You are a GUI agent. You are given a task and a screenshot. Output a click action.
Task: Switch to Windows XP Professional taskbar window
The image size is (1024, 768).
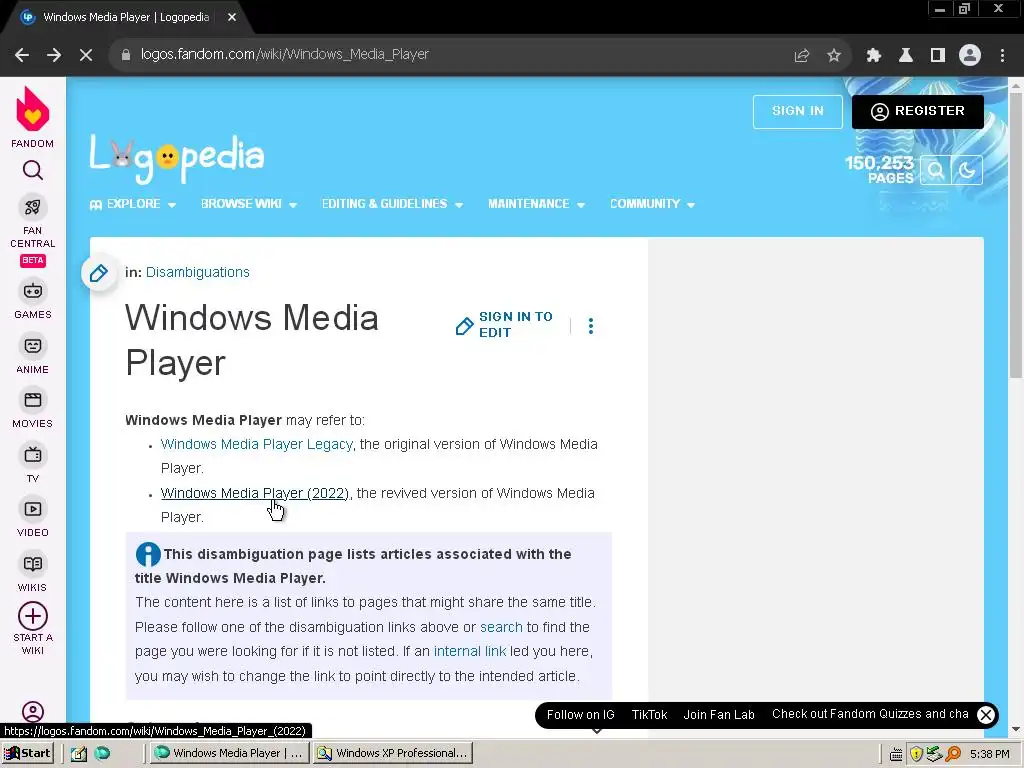pos(392,754)
